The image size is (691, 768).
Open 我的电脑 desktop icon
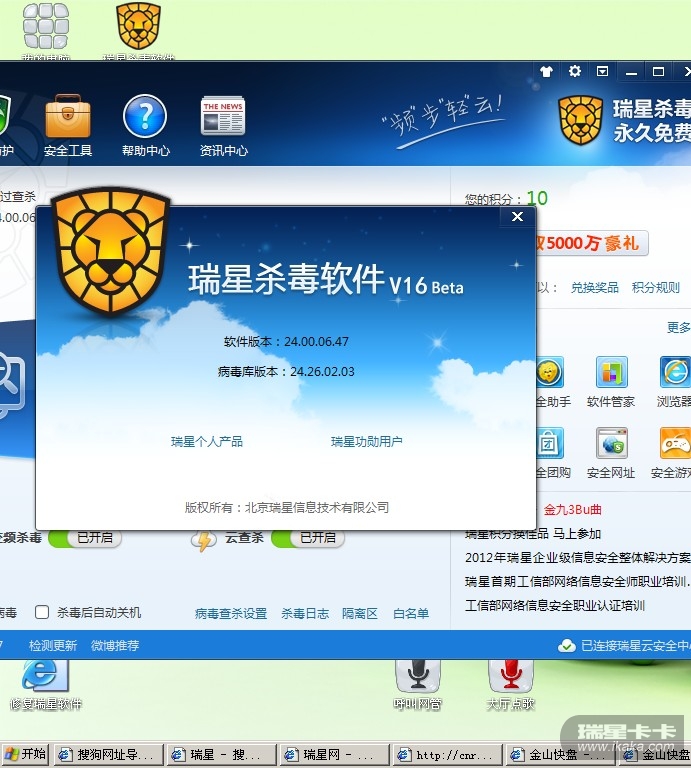46,29
